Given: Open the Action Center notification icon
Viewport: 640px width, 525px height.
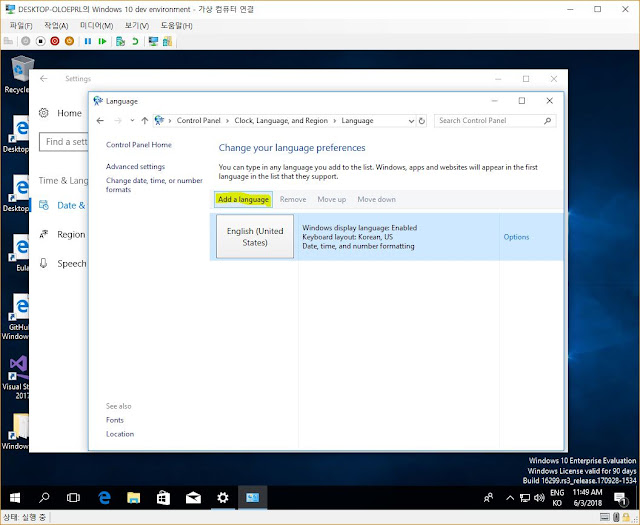Looking at the screenshot, I should coord(621,498).
